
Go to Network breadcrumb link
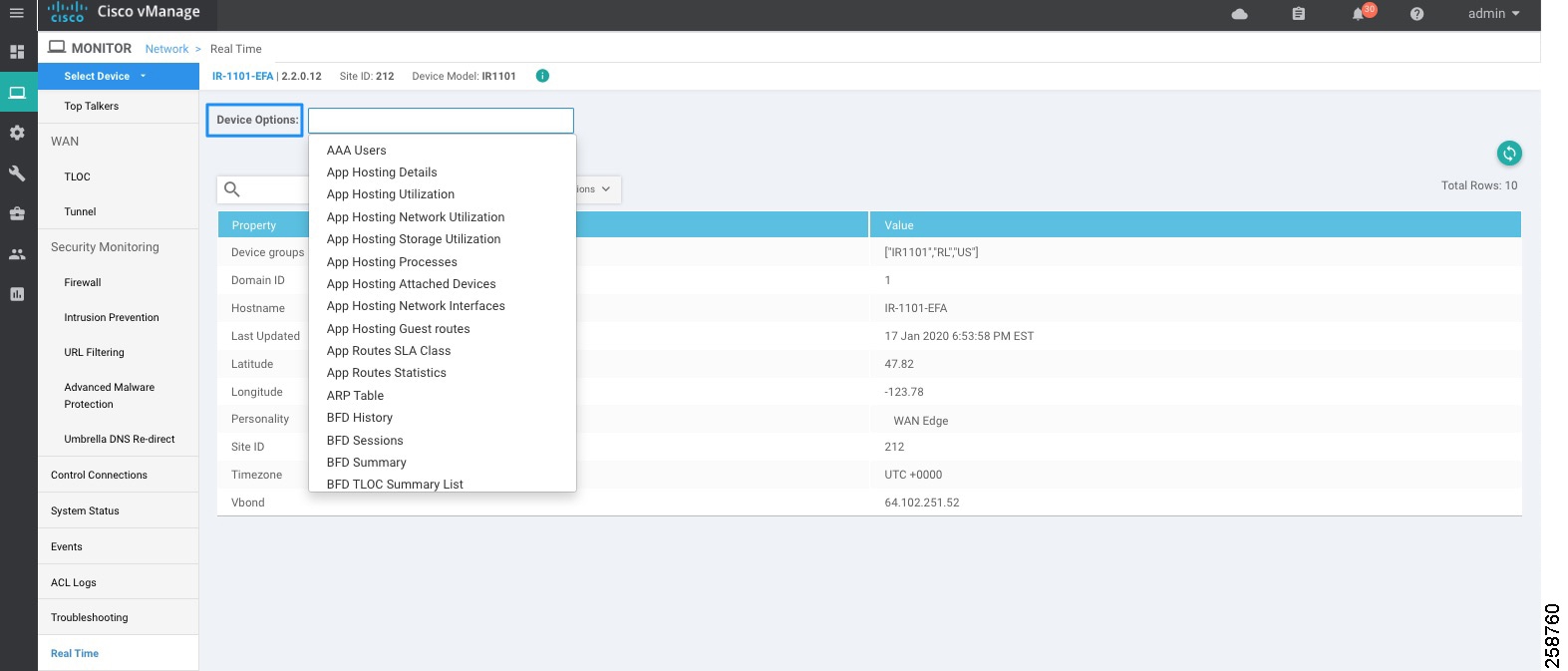[166, 49]
